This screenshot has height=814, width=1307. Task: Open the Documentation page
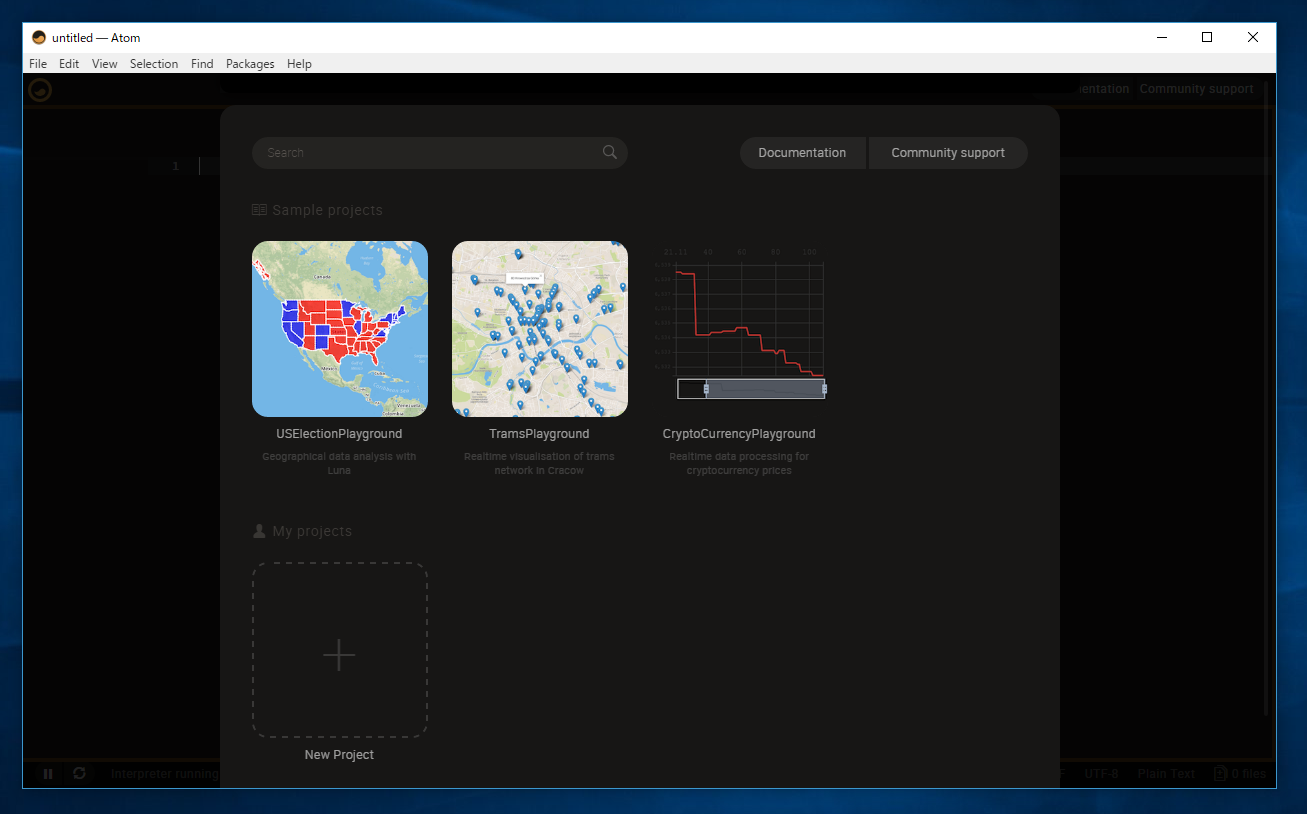[803, 152]
